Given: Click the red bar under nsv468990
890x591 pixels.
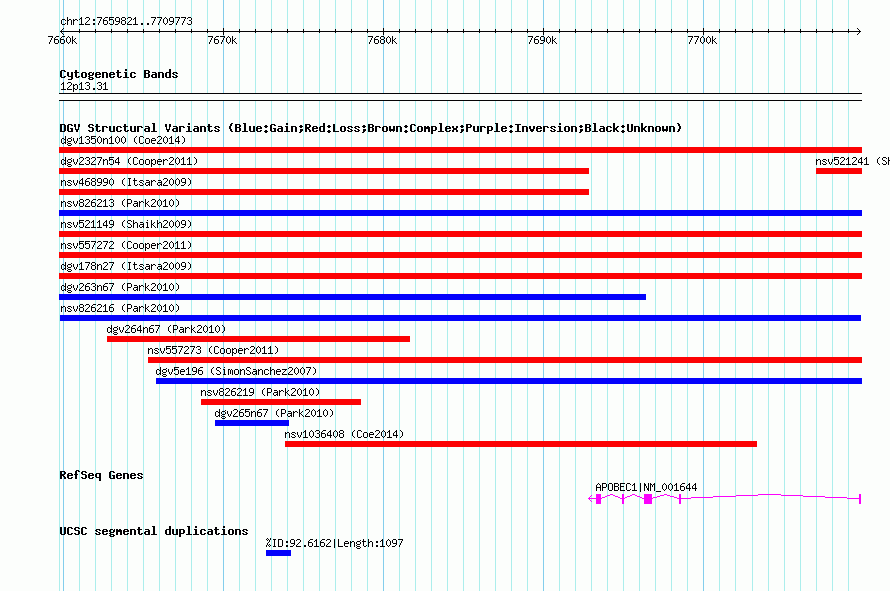Looking at the screenshot, I should (324, 192).
